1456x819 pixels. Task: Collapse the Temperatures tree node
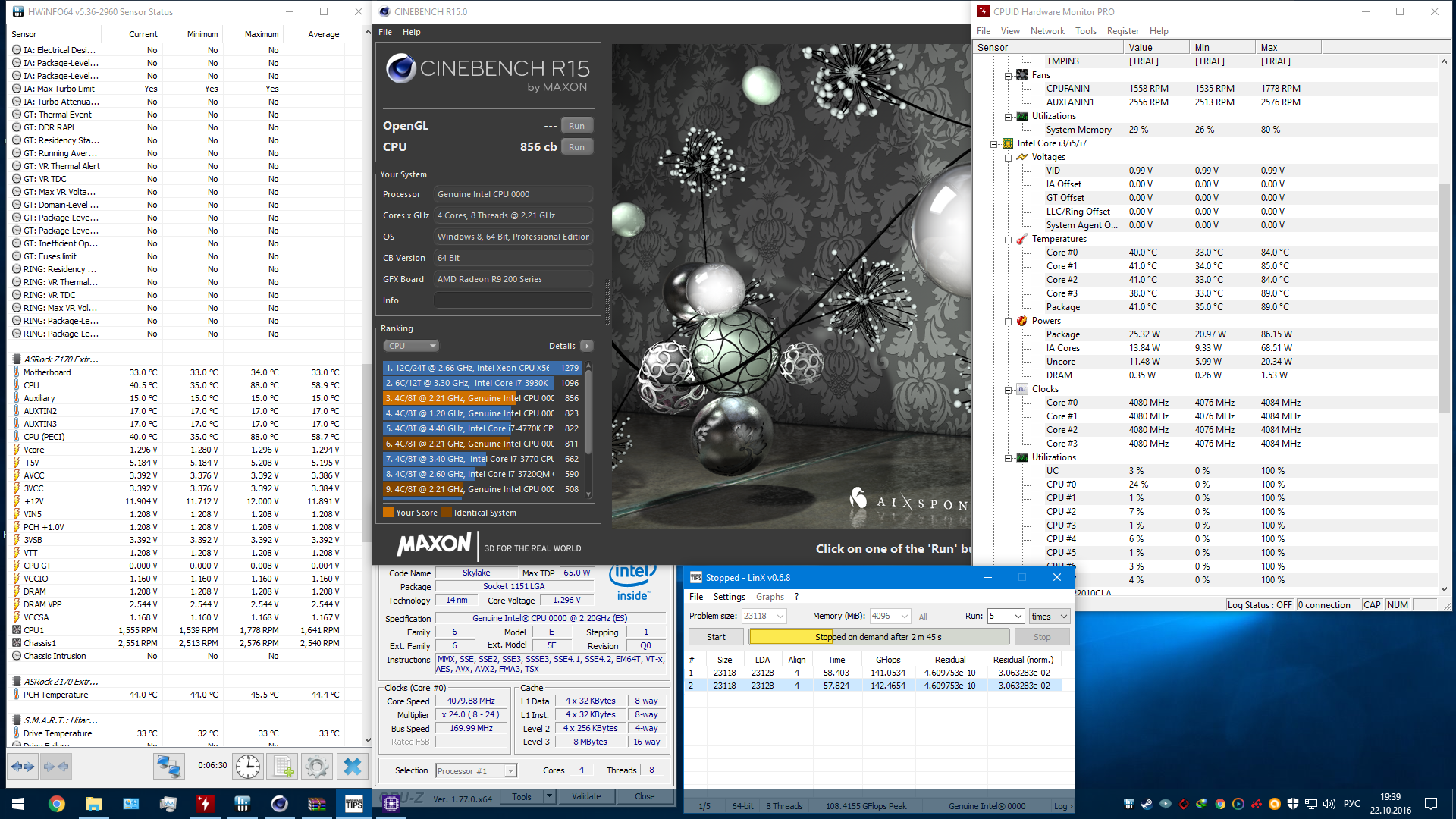[x=1008, y=240]
